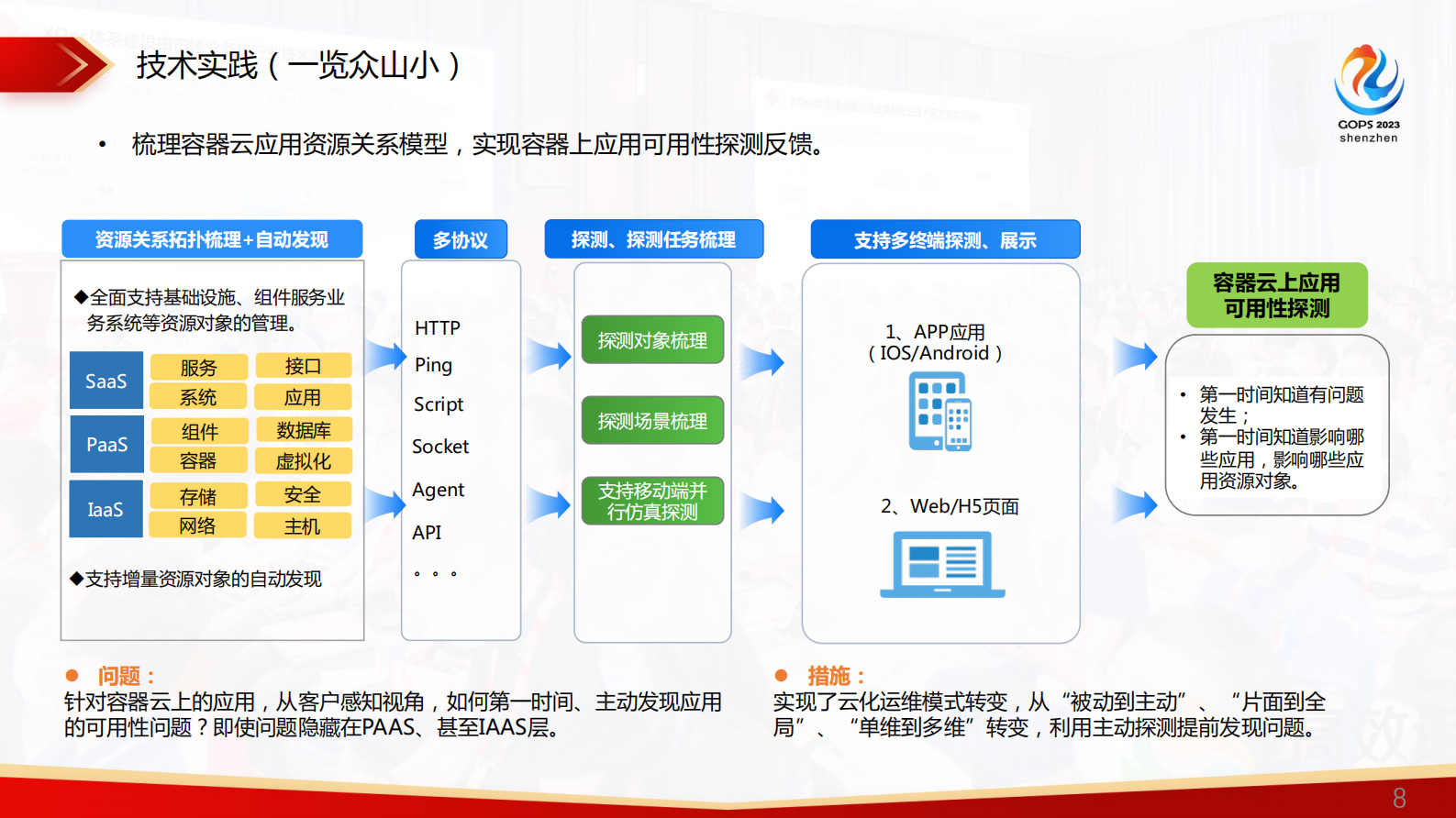Image resolution: width=1456 pixels, height=818 pixels.
Task: Select the 多协议 header tab
Action: pyautogui.click(x=461, y=240)
